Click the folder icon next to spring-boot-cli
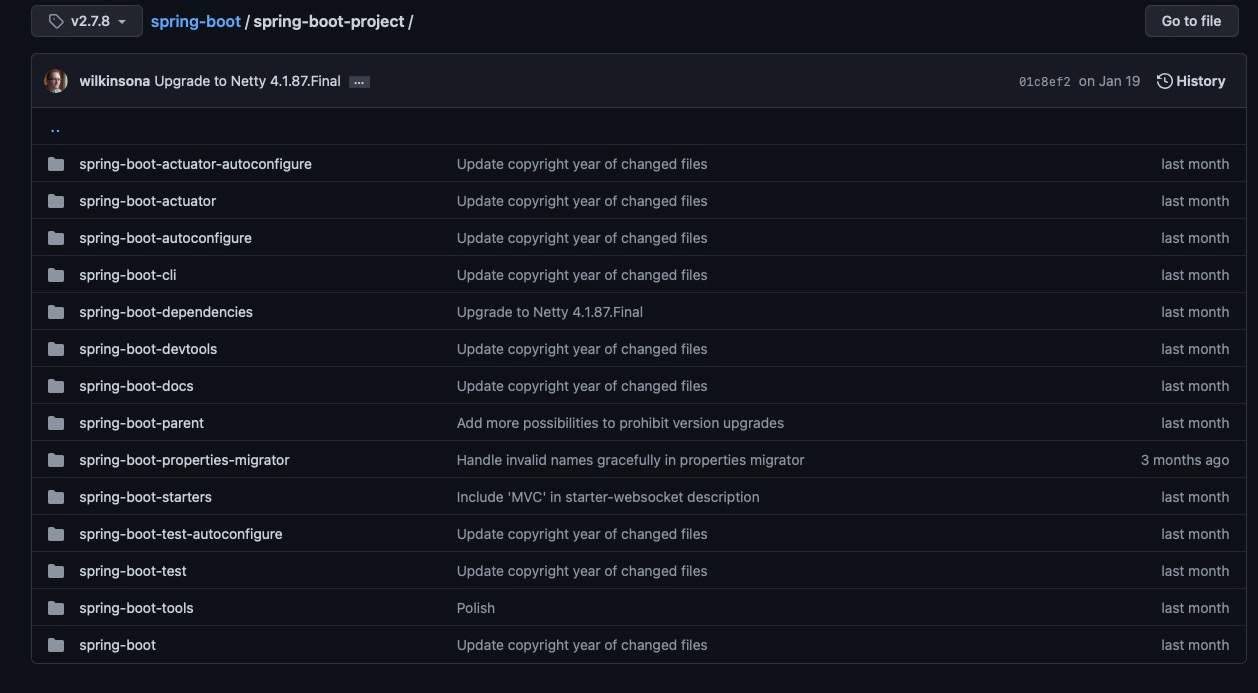Screen dimensions: 1258x693 point(56,275)
